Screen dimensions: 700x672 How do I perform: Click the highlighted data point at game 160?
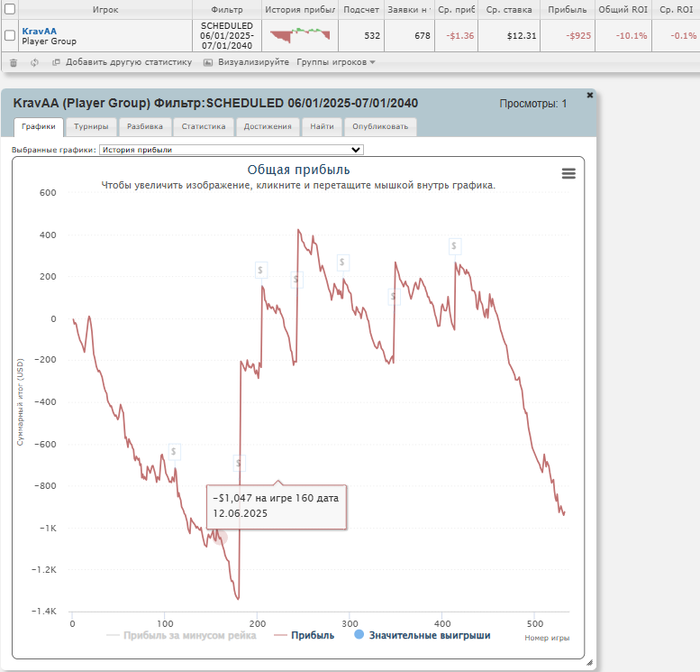[220, 537]
